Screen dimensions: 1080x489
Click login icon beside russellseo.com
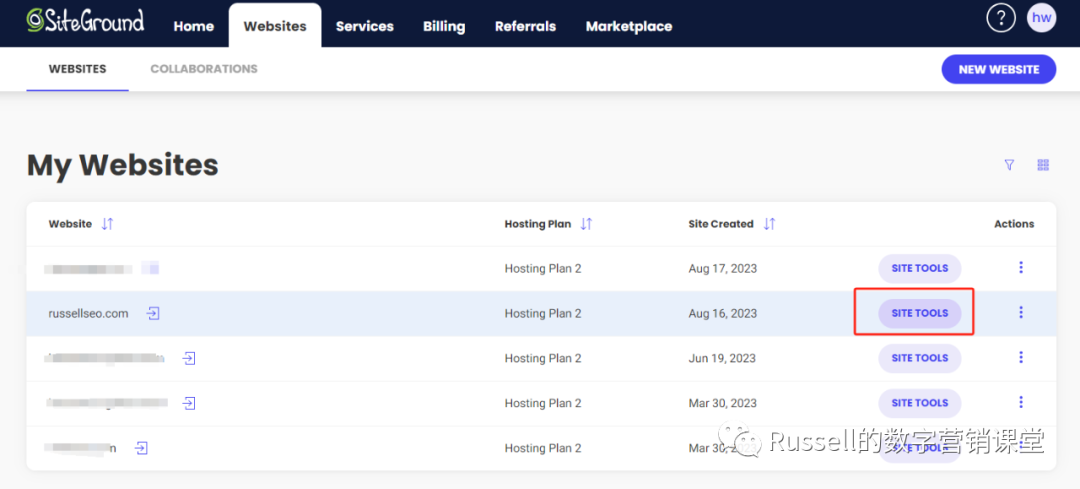point(153,313)
